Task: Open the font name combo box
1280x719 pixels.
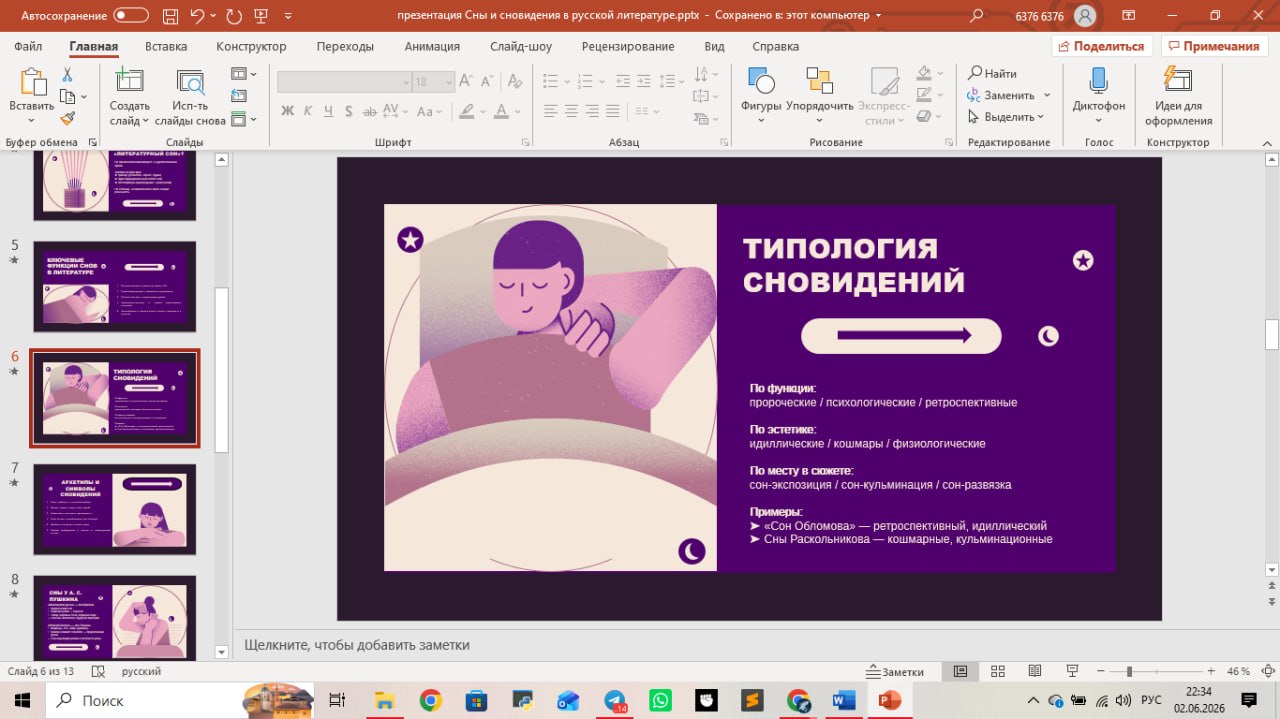Action: pos(344,82)
